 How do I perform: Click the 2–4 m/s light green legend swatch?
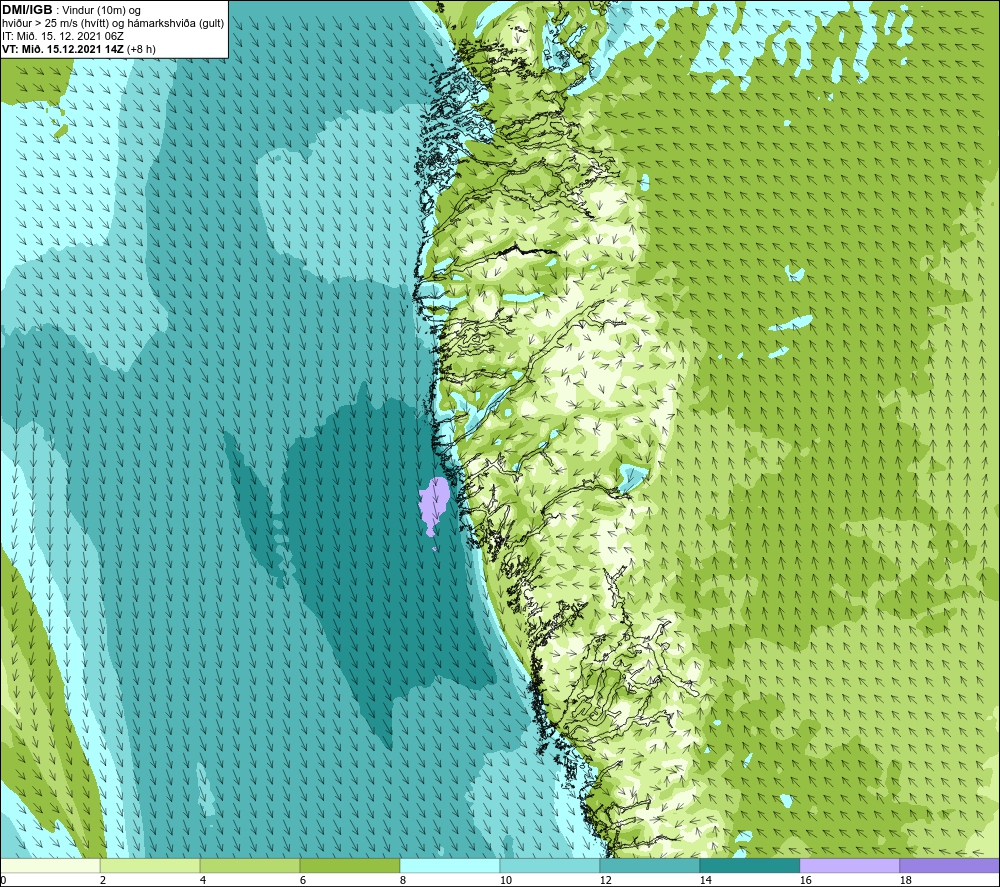[x=150, y=865]
